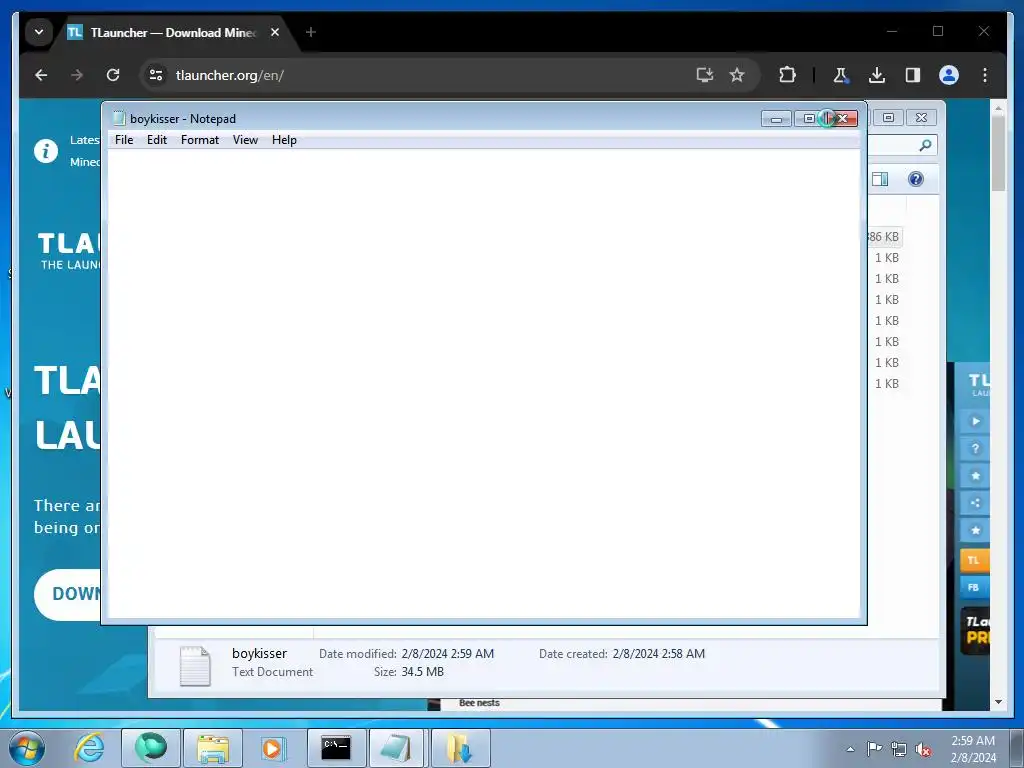Open the Format menu in Notepad

coord(200,140)
